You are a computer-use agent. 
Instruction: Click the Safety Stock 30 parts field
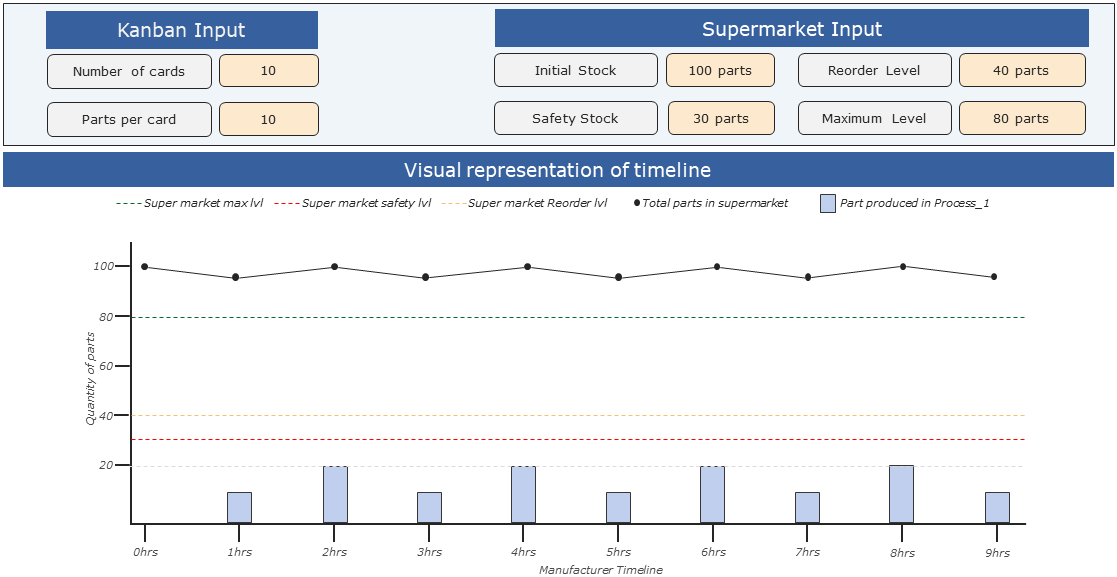[x=720, y=118]
